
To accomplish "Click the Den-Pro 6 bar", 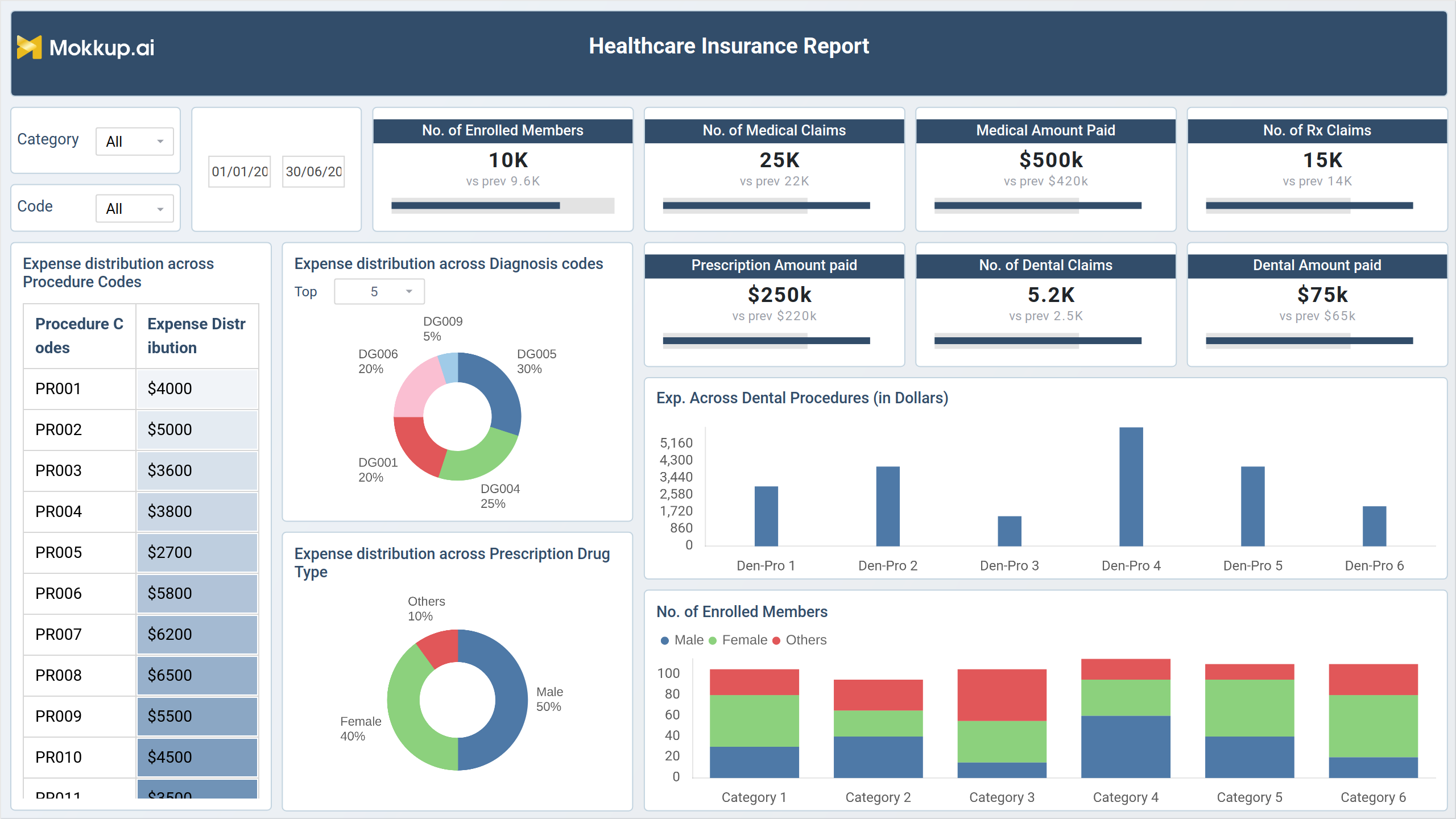I will (1375, 526).
